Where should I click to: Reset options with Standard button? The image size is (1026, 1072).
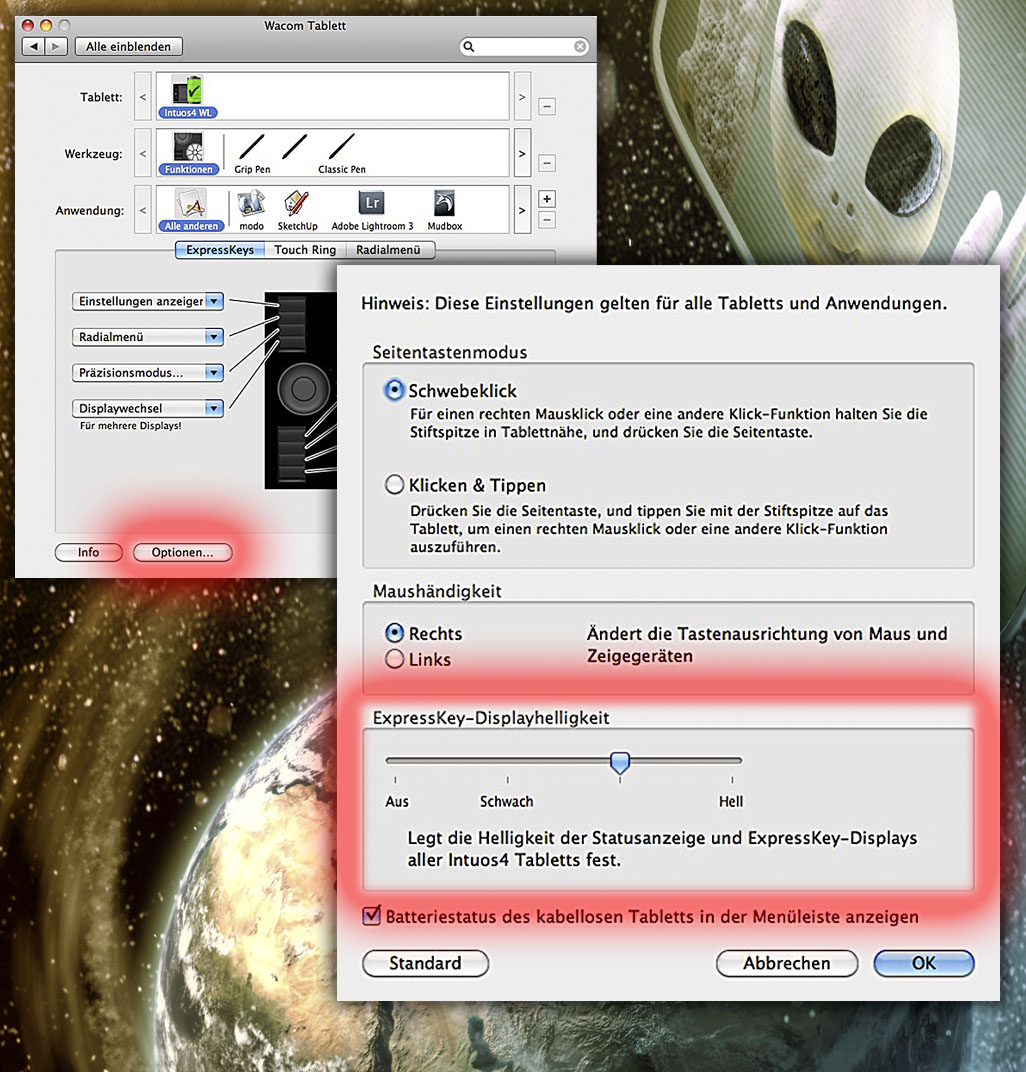425,963
